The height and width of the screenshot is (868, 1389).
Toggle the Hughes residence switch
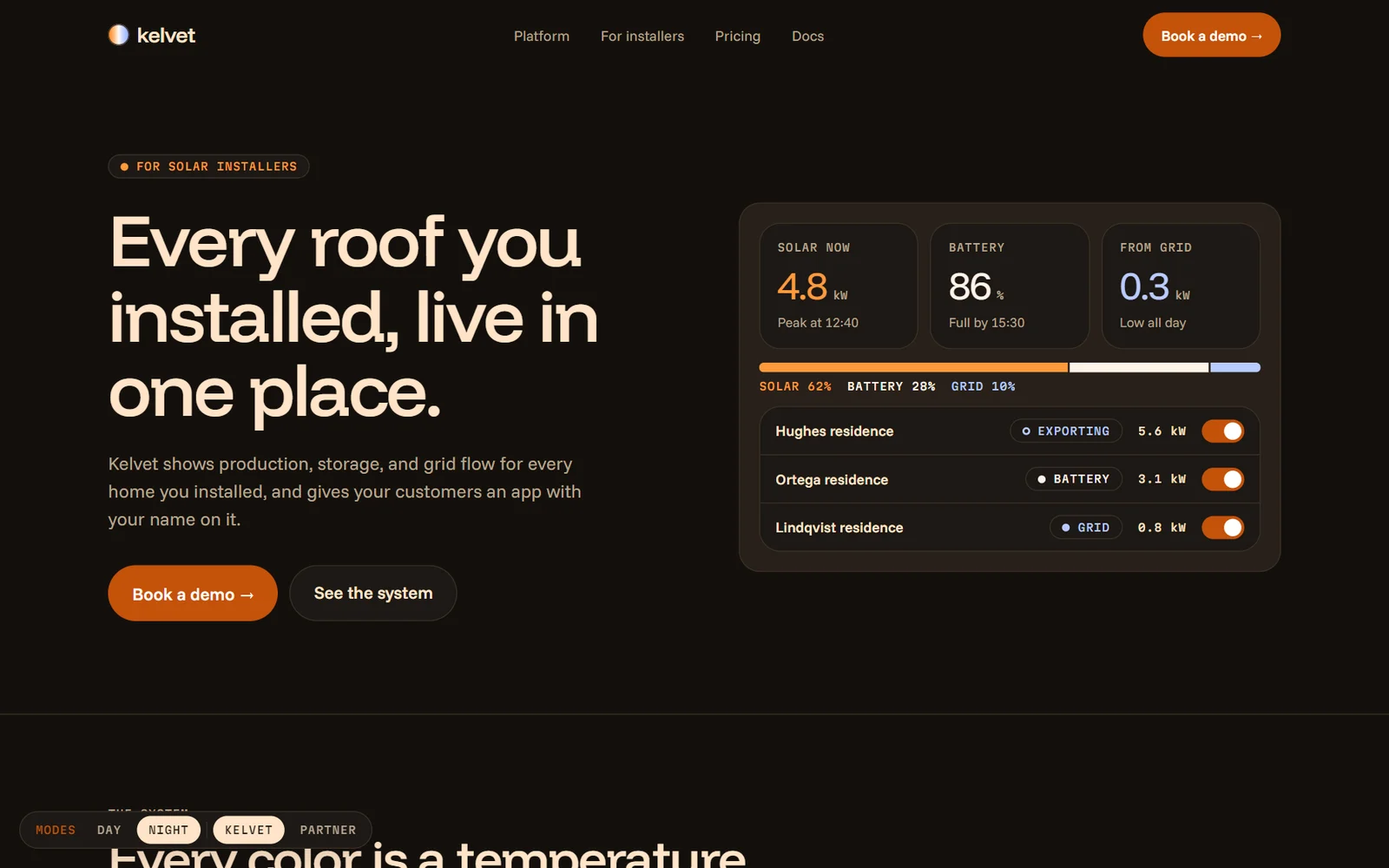click(x=1222, y=431)
